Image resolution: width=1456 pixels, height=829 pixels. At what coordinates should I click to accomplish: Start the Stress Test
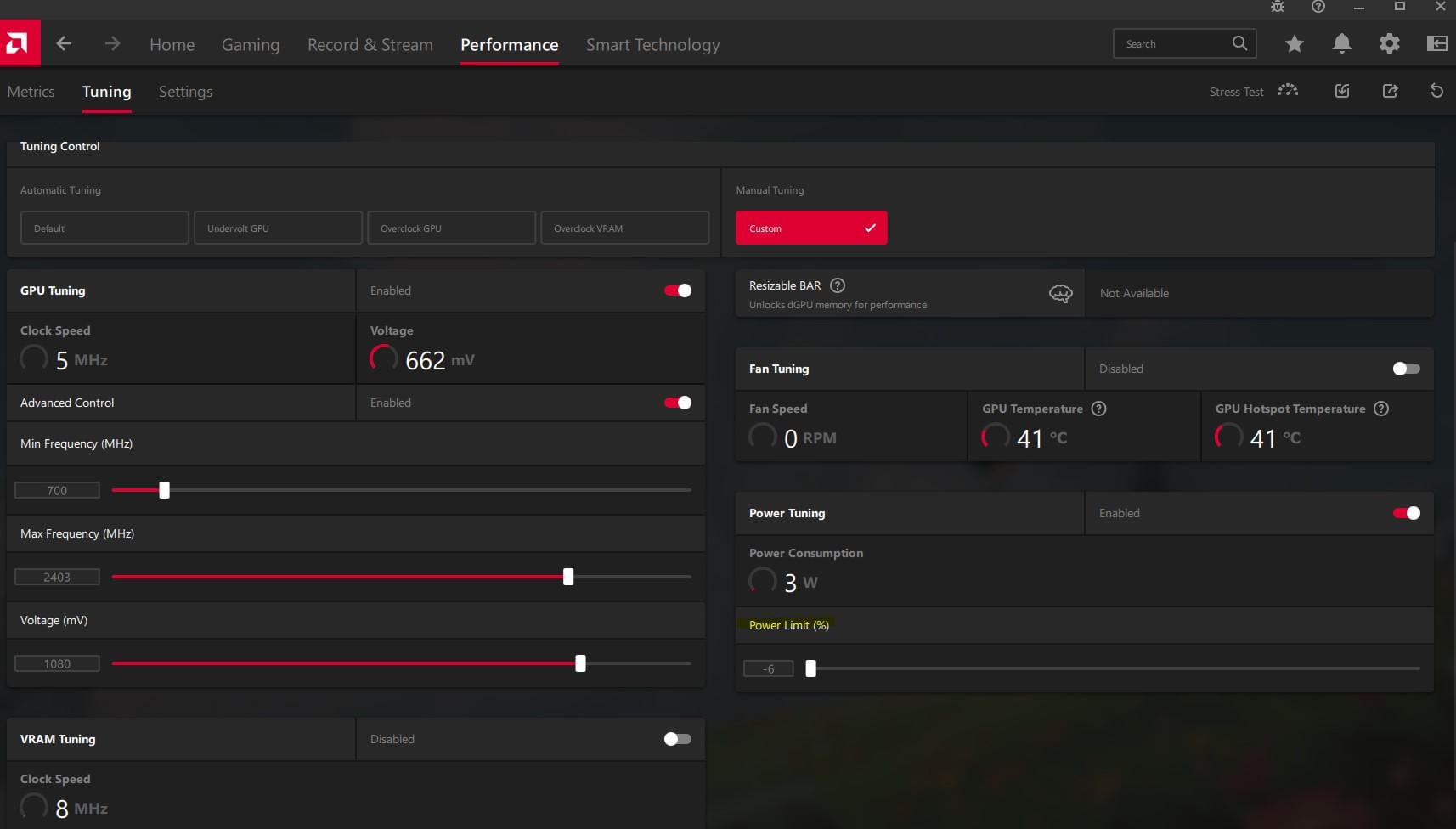1237,92
